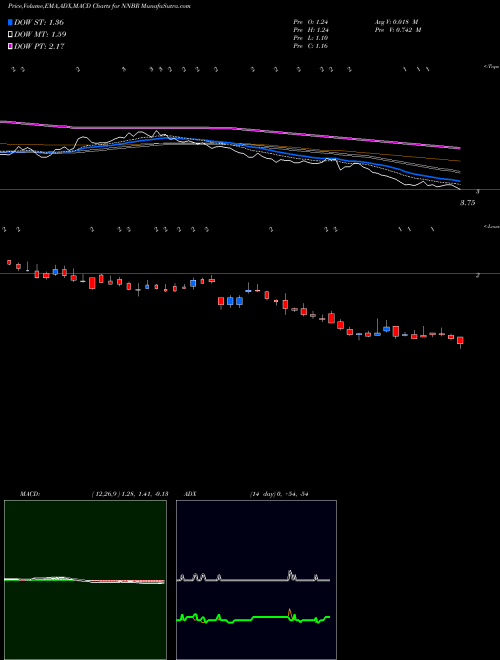Click the 'Pre H: 1.24' value
Viewport: 500px width, 660px height.
311,30
